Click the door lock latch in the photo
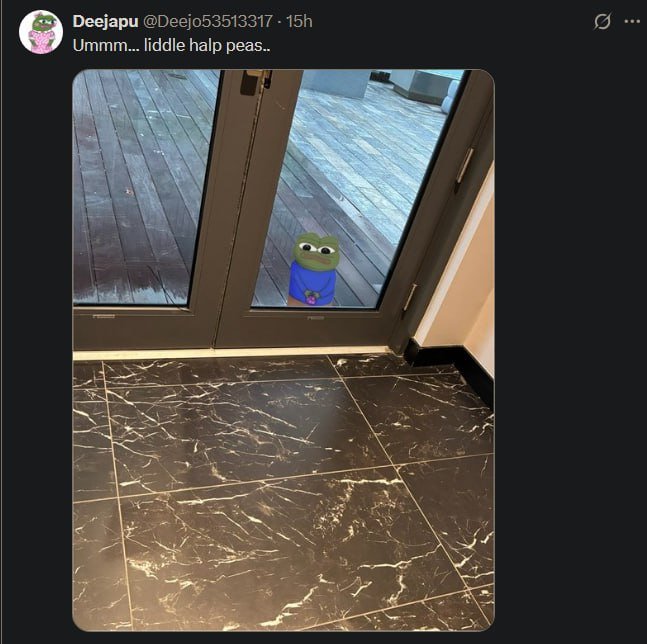Screen dimensions: 647x644 tap(255, 82)
